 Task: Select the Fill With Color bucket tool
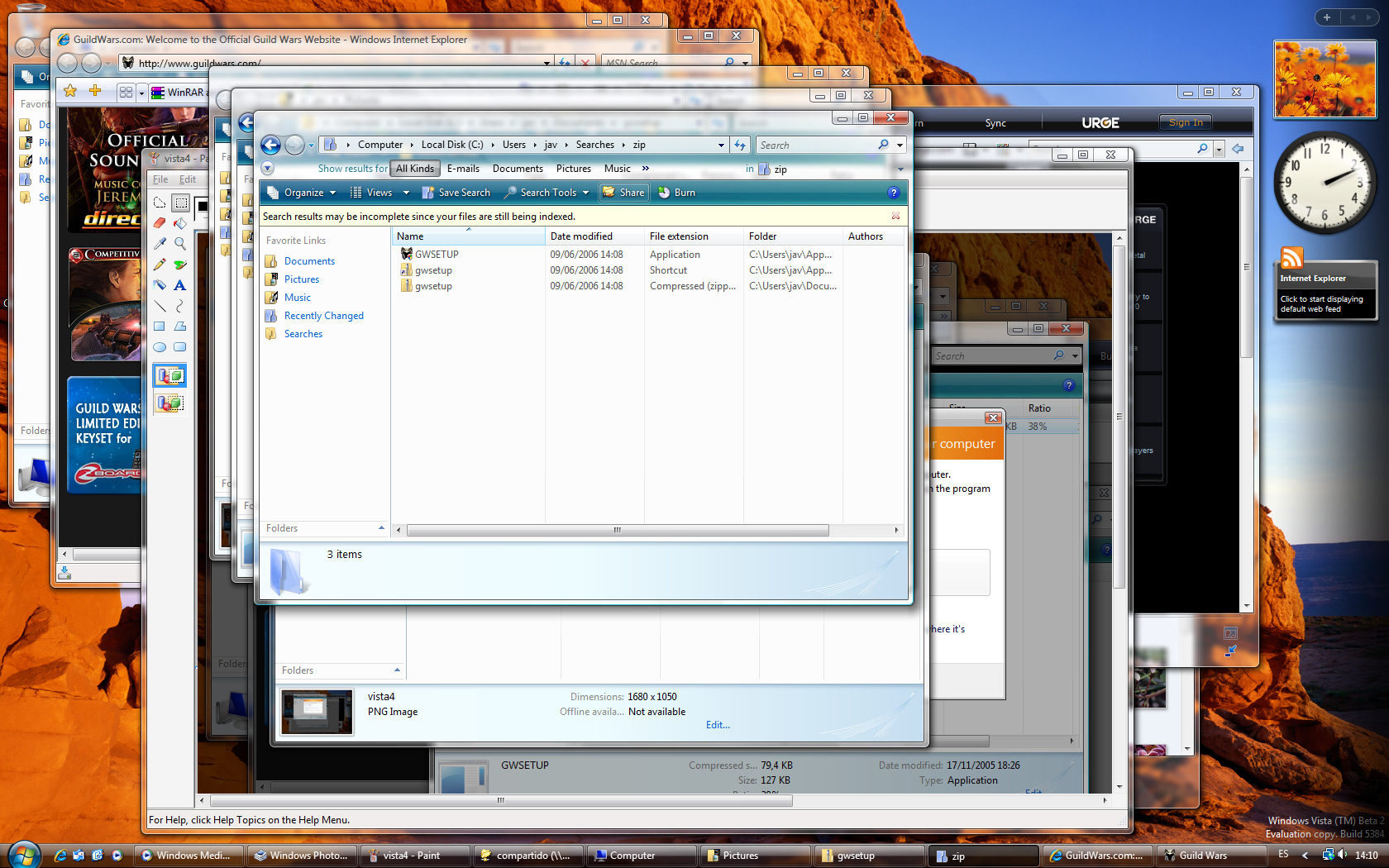coord(179,223)
